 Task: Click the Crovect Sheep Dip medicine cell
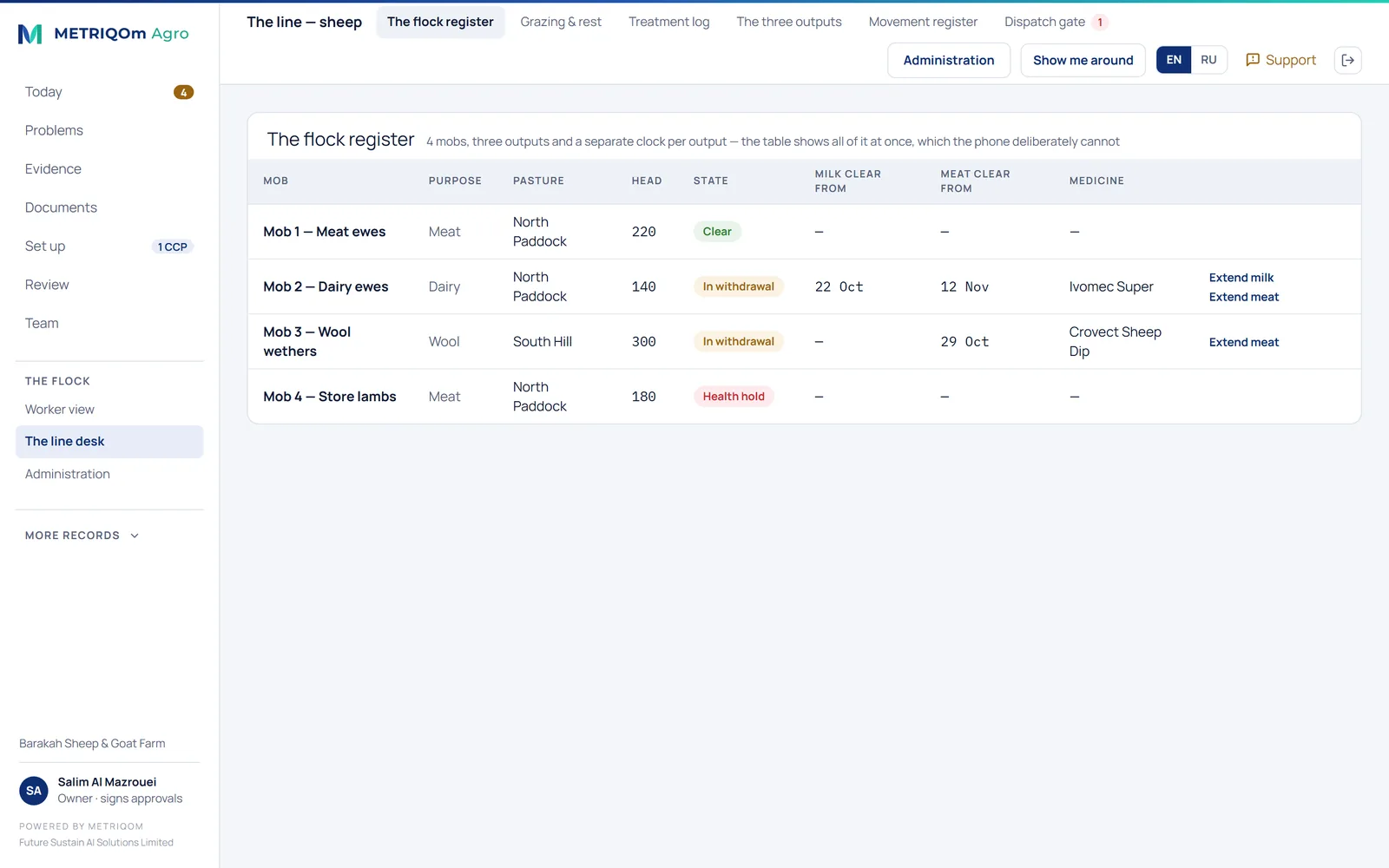[x=1116, y=342]
